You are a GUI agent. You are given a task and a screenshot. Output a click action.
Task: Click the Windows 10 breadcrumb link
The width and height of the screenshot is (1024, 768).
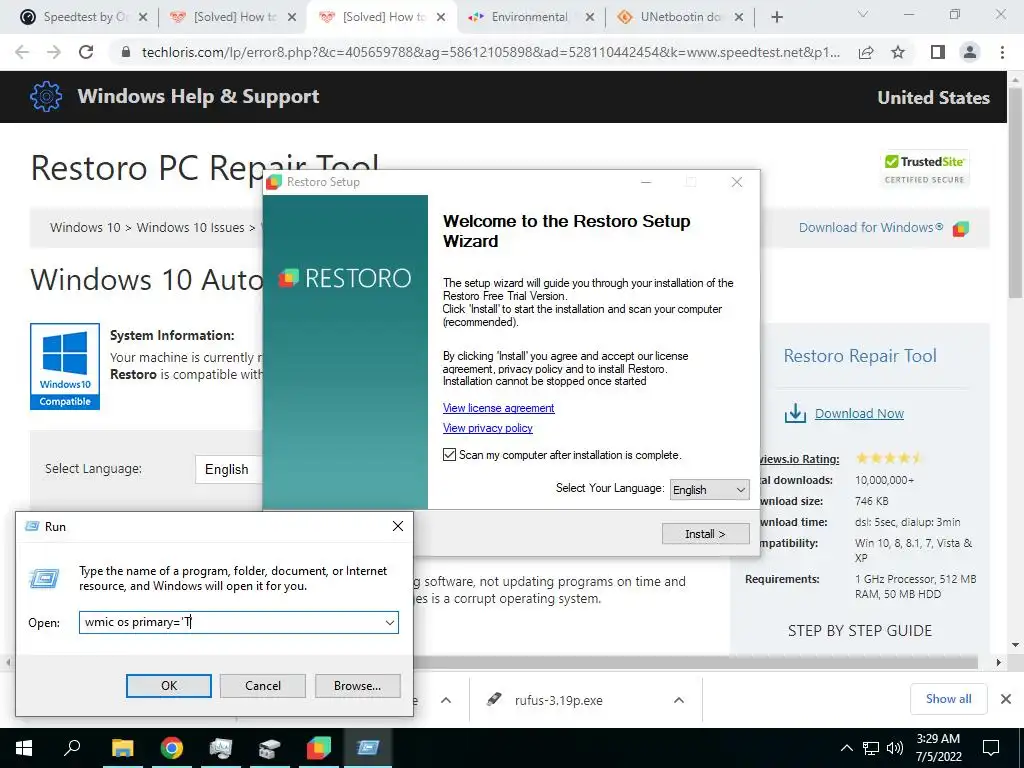(85, 228)
